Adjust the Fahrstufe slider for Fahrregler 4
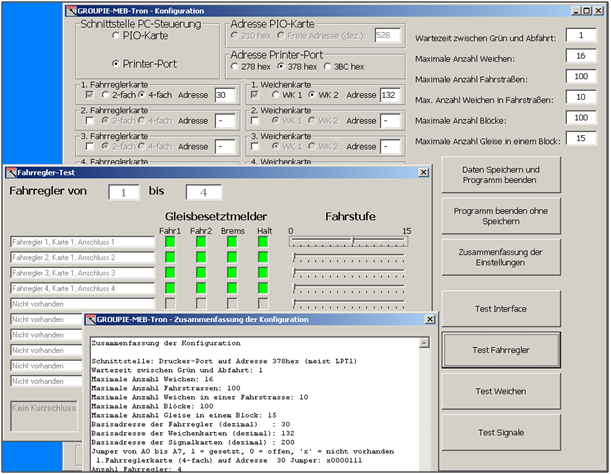This screenshot has width=611, height=474. [x=348, y=288]
